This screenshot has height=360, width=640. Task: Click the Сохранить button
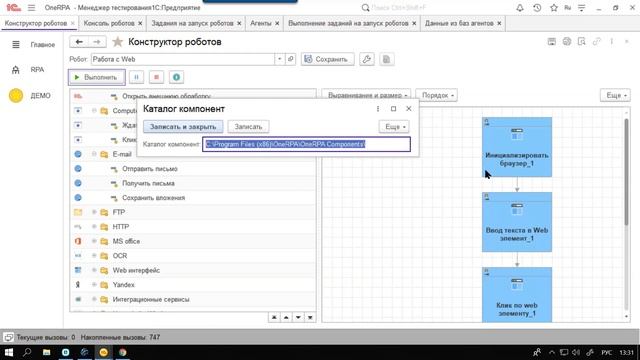pos(328,59)
